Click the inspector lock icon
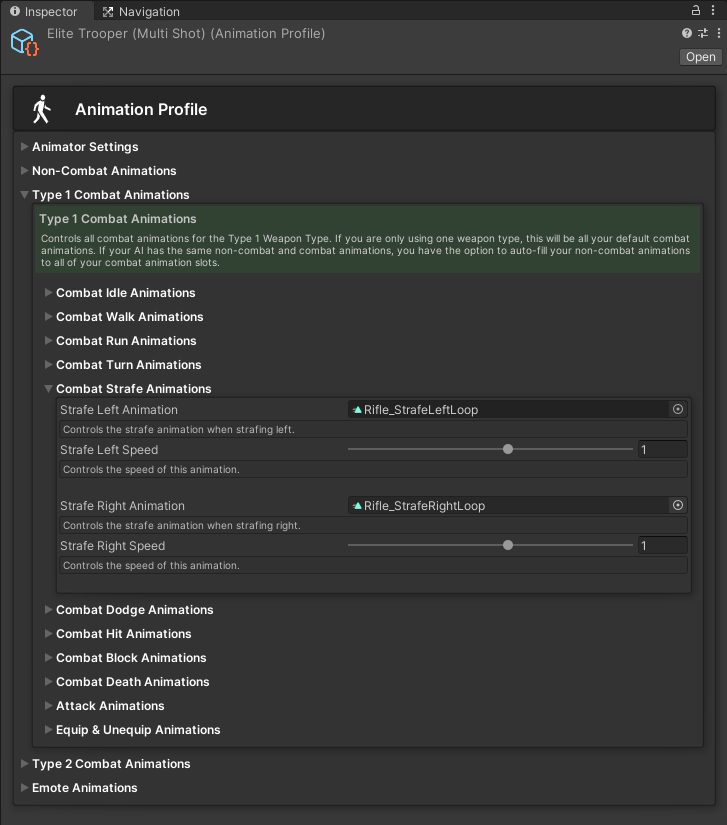727x825 pixels. pyautogui.click(x=696, y=11)
